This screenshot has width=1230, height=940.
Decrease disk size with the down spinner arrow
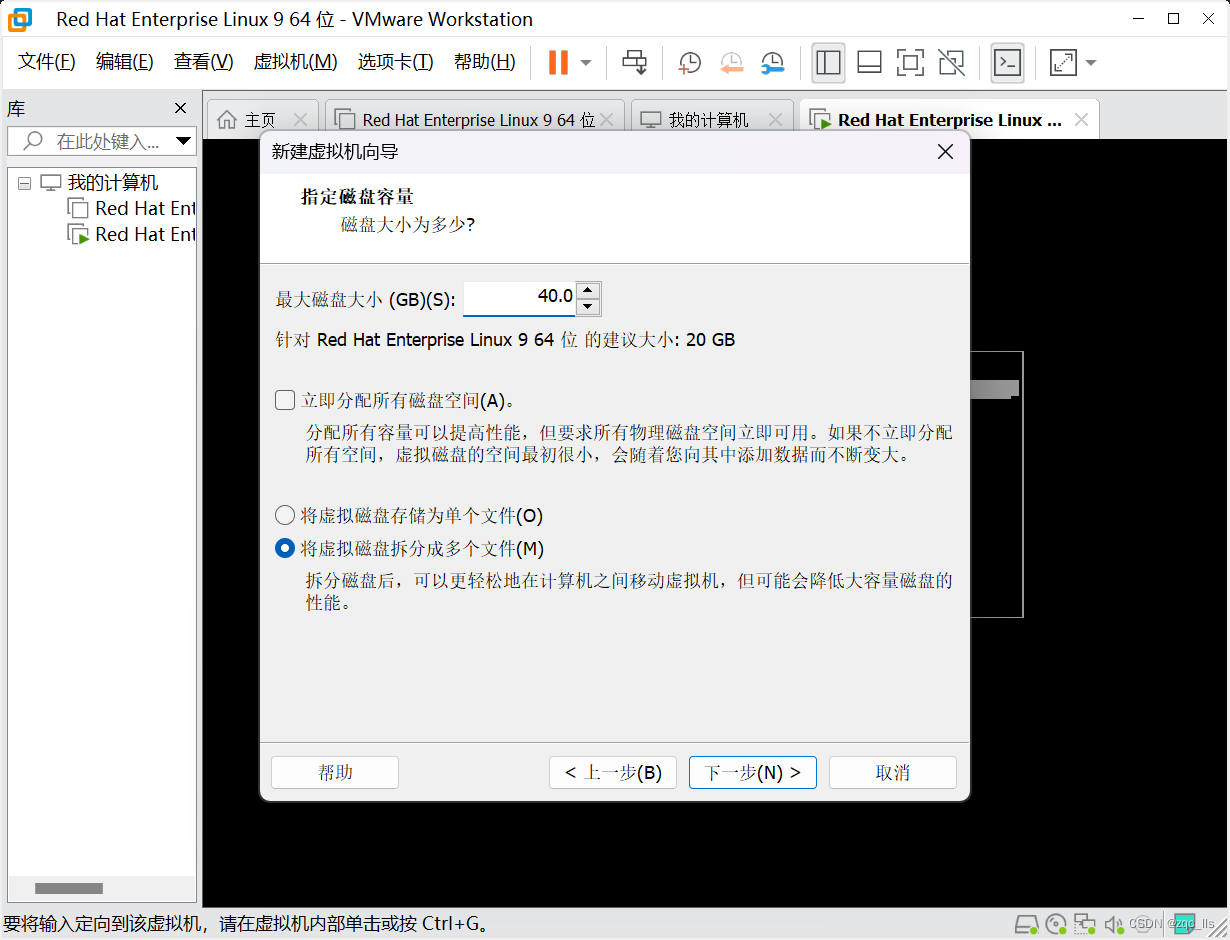click(589, 307)
